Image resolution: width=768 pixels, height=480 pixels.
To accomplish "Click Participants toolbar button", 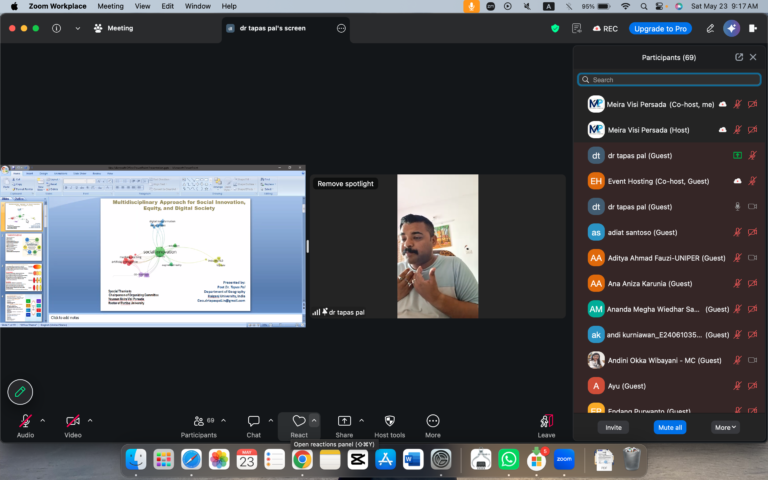I will (198, 425).
